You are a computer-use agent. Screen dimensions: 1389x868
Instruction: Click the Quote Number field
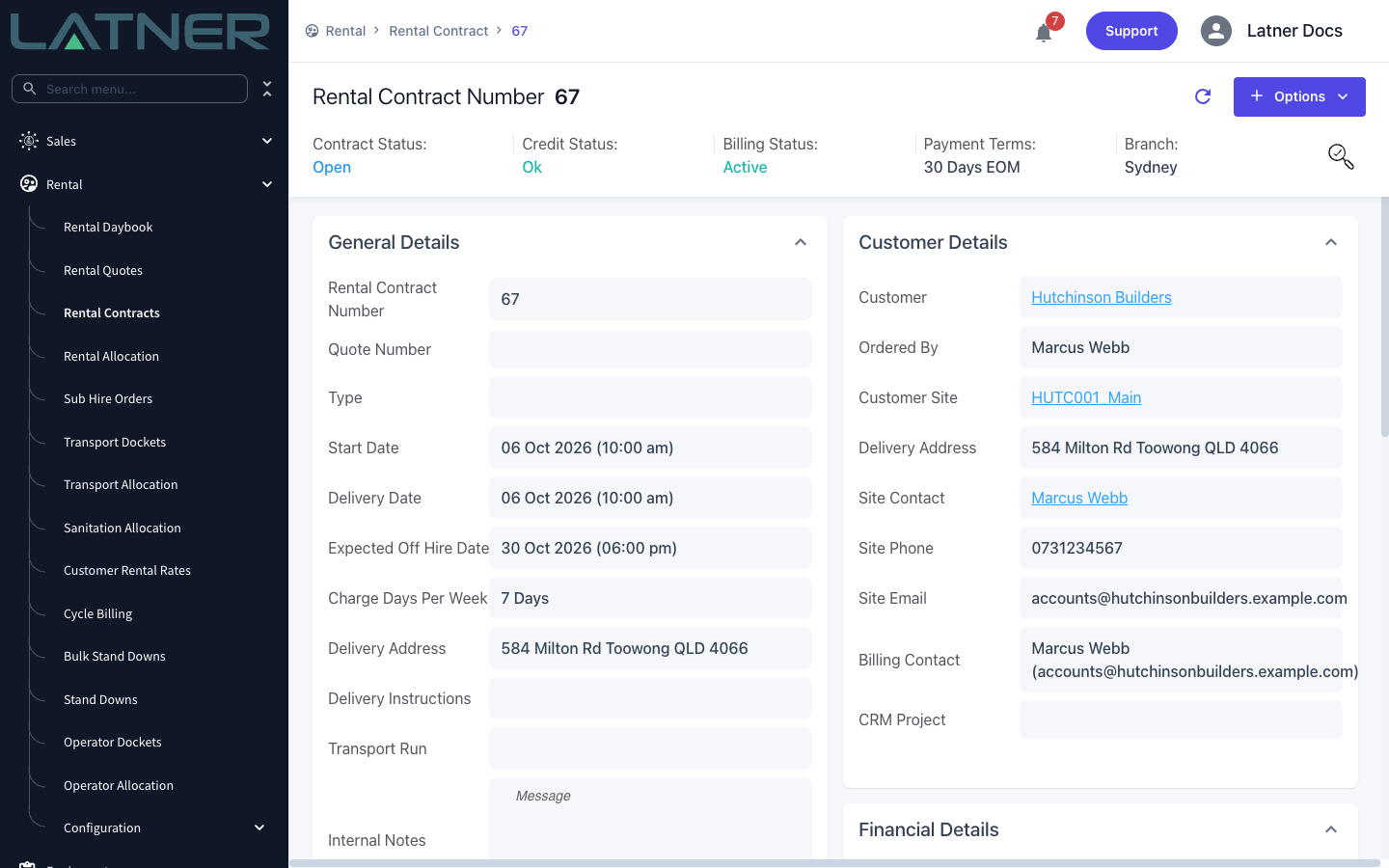click(x=650, y=349)
